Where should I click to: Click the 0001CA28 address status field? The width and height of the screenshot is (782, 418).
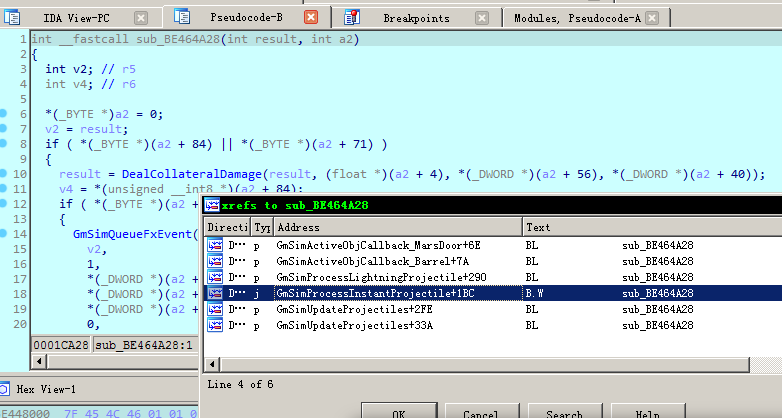[x=61, y=345]
